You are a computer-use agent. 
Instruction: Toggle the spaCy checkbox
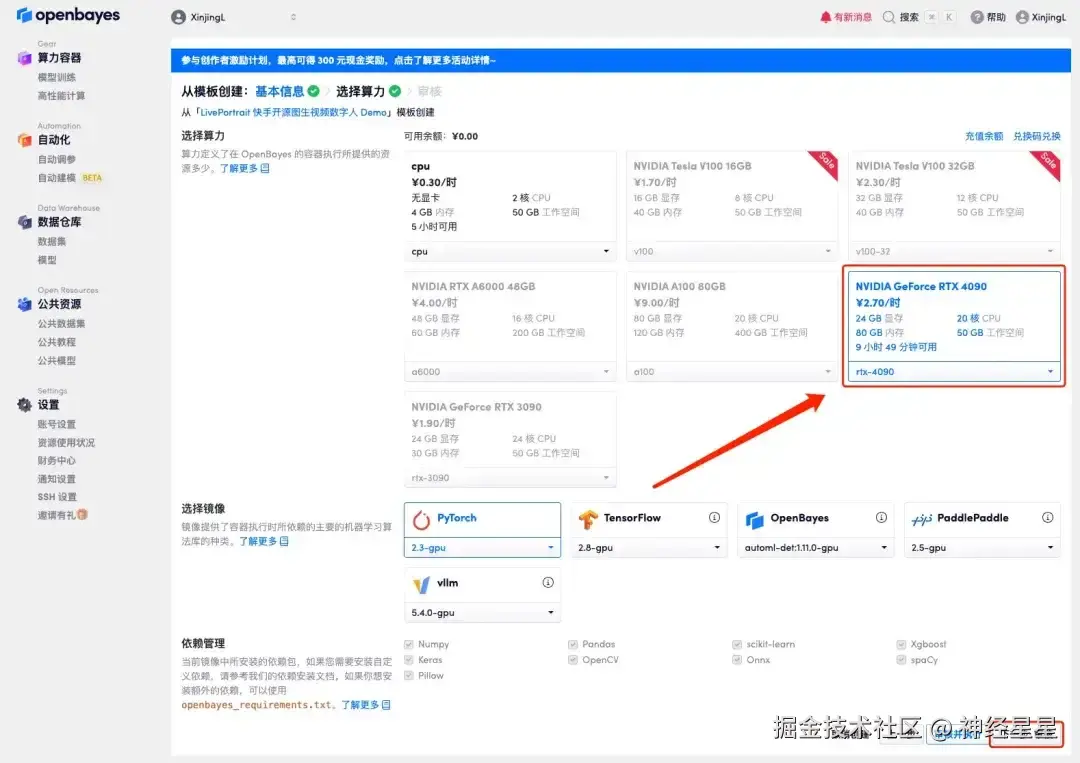click(901, 660)
